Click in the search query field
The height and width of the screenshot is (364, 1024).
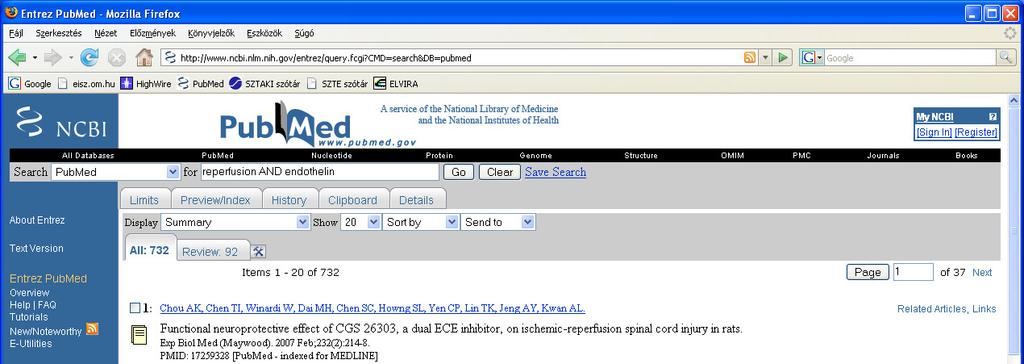point(319,172)
